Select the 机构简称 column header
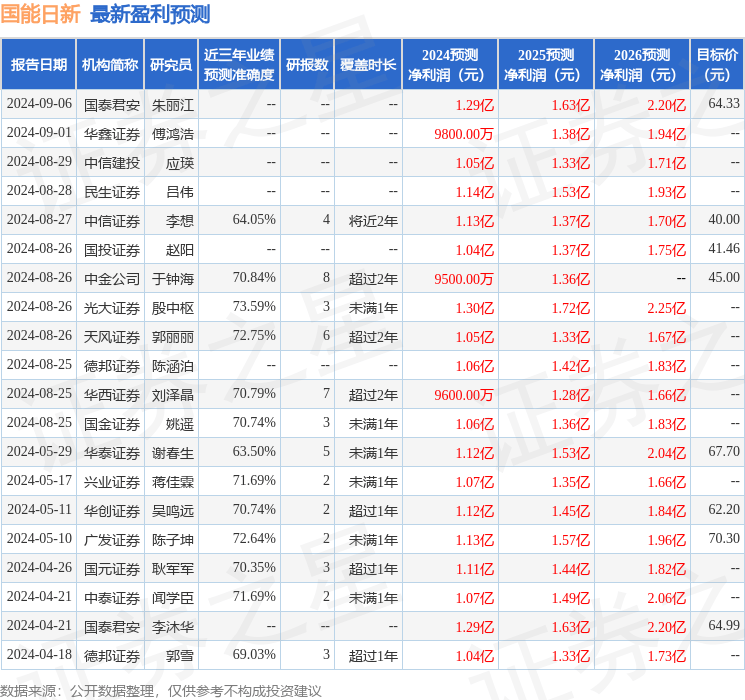The height and width of the screenshot is (700, 745). (x=110, y=65)
